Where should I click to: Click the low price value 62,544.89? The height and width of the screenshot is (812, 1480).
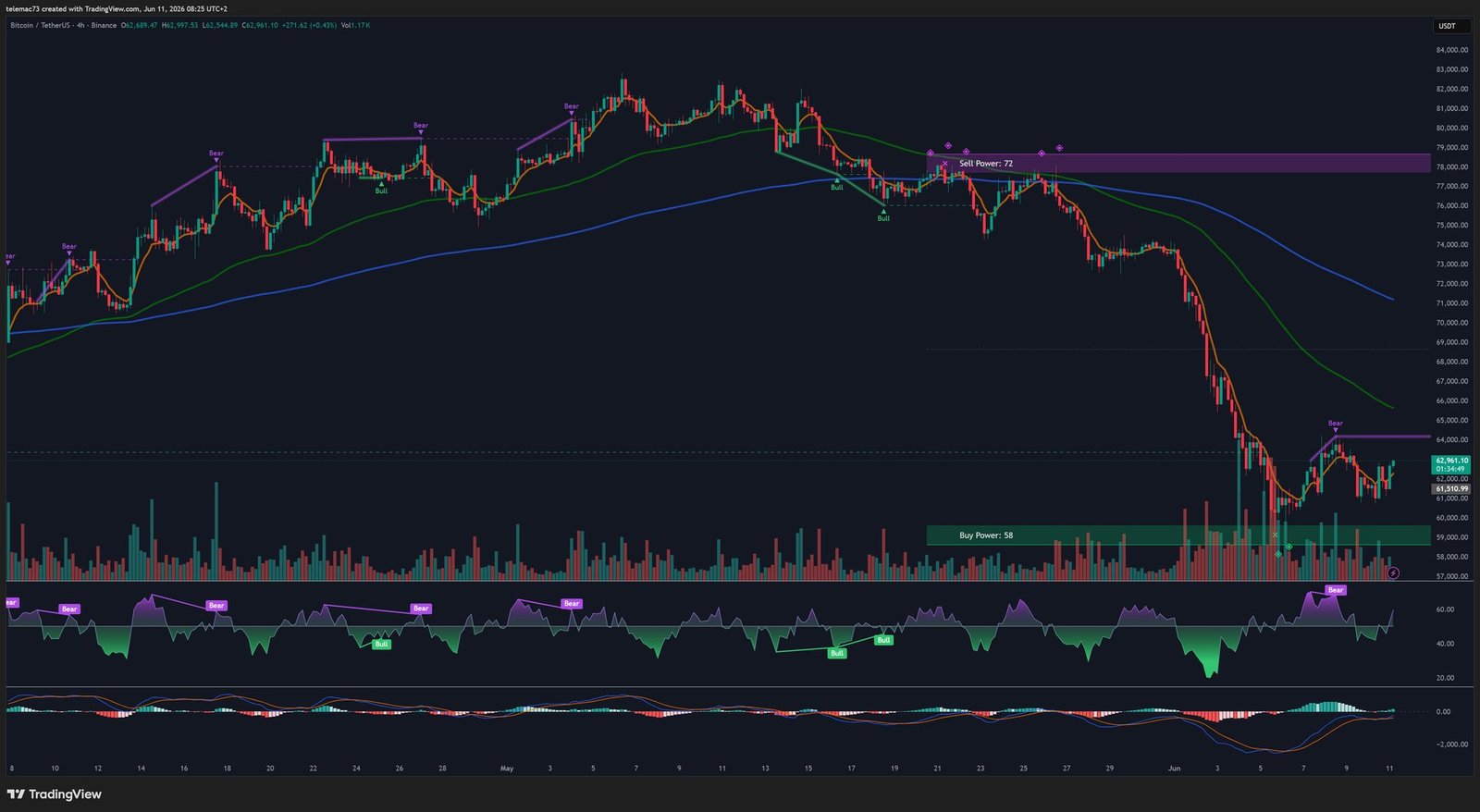(220, 25)
